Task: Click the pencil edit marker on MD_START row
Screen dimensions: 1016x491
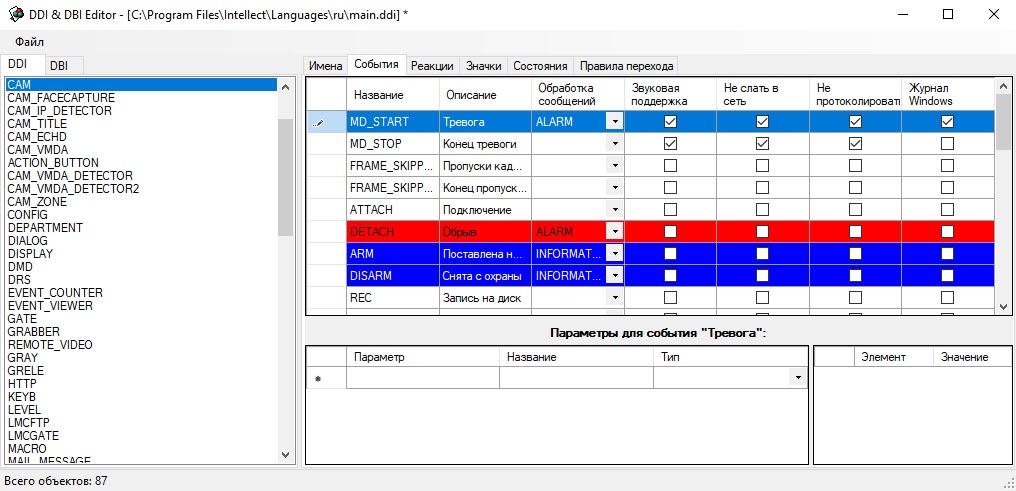Action: [317, 122]
